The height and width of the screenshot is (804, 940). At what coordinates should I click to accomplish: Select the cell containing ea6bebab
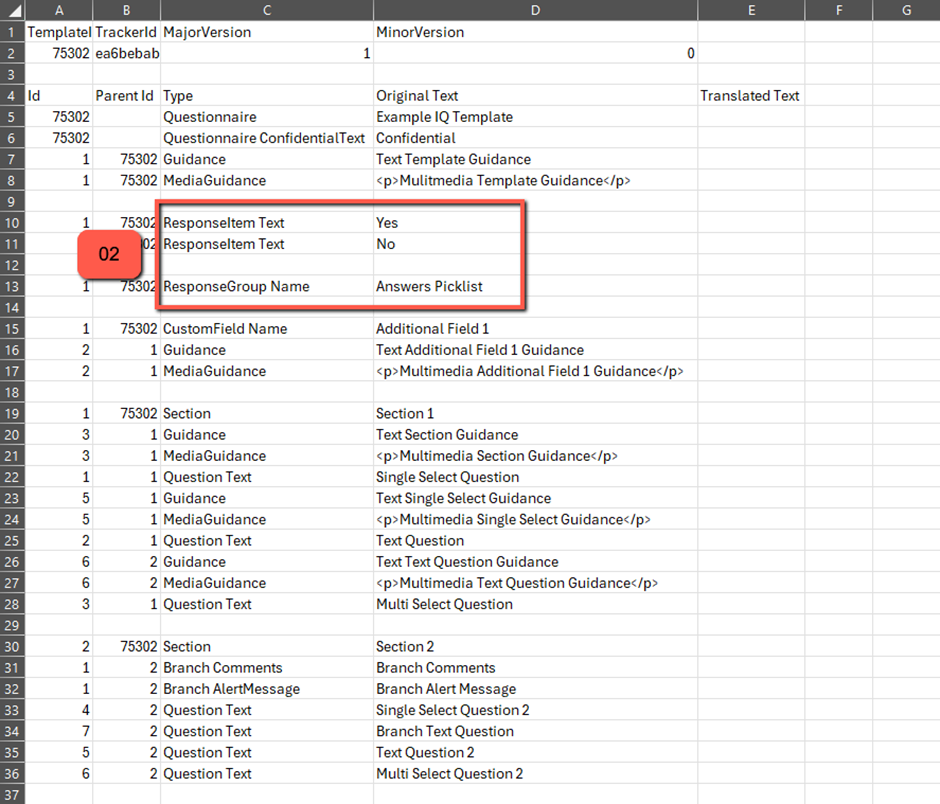coord(126,53)
